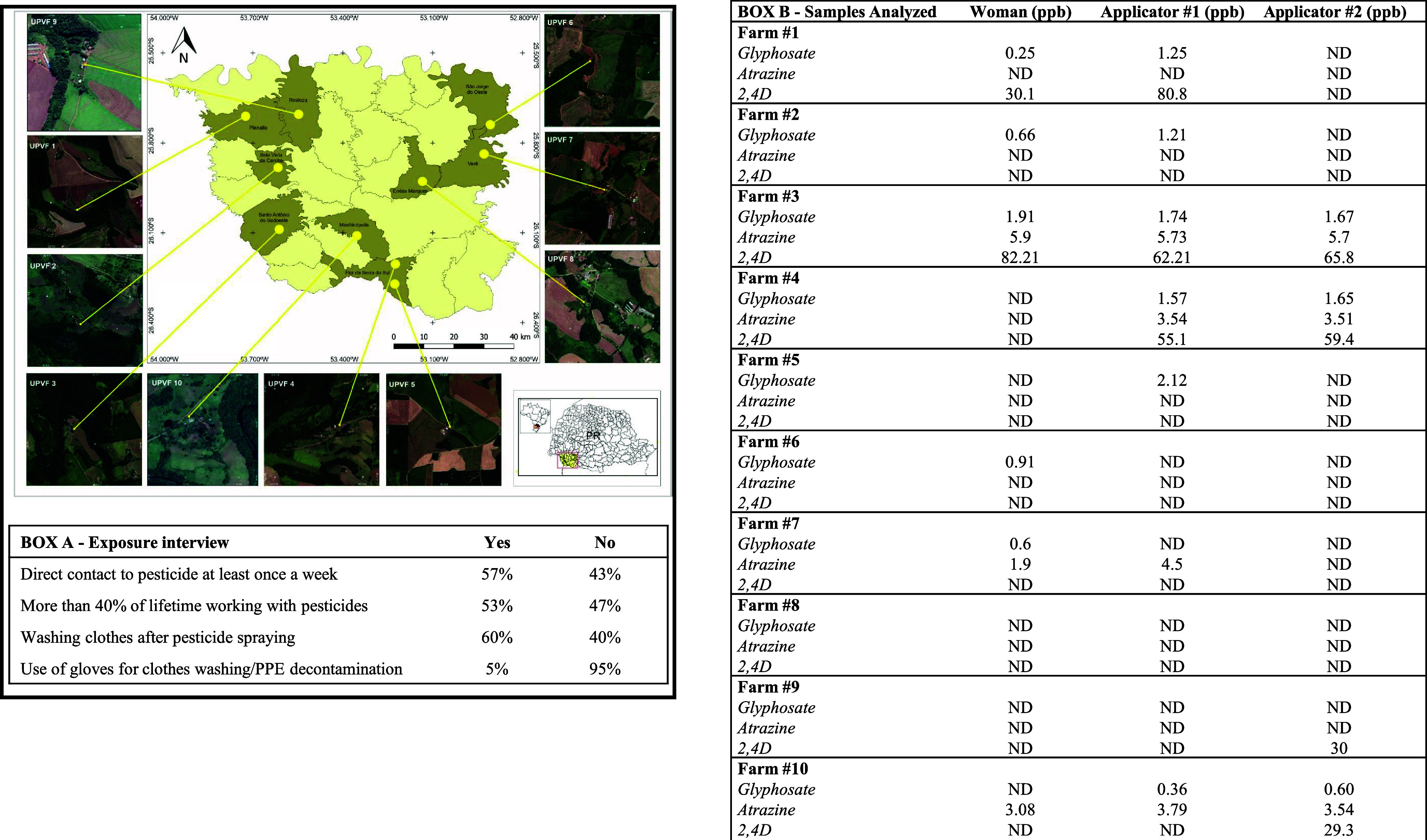Image resolution: width=1427 pixels, height=840 pixels.
Task: Click the UPVF 9 satellite thumbnail
Action: [84, 72]
